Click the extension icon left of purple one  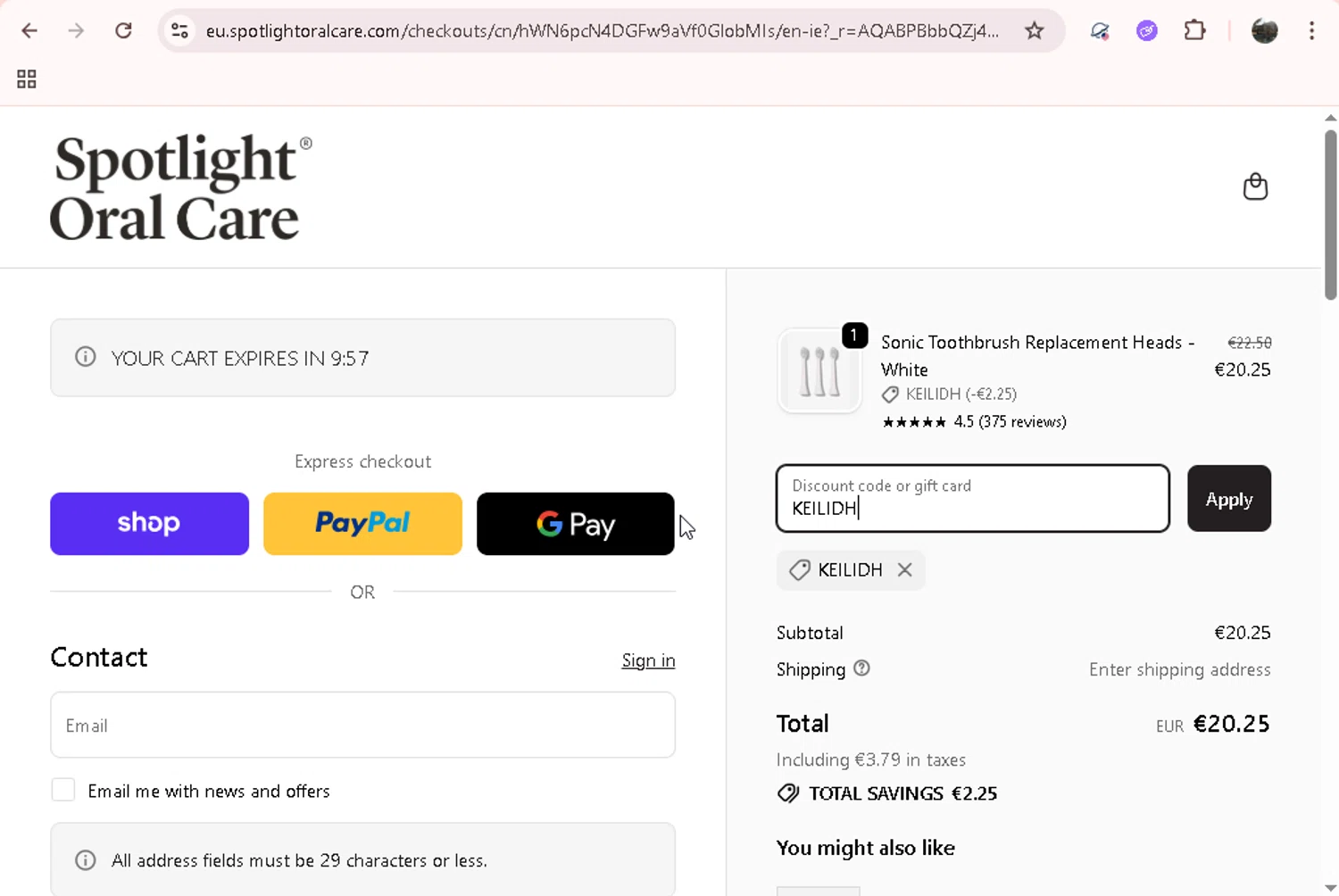[x=1100, y=31]
